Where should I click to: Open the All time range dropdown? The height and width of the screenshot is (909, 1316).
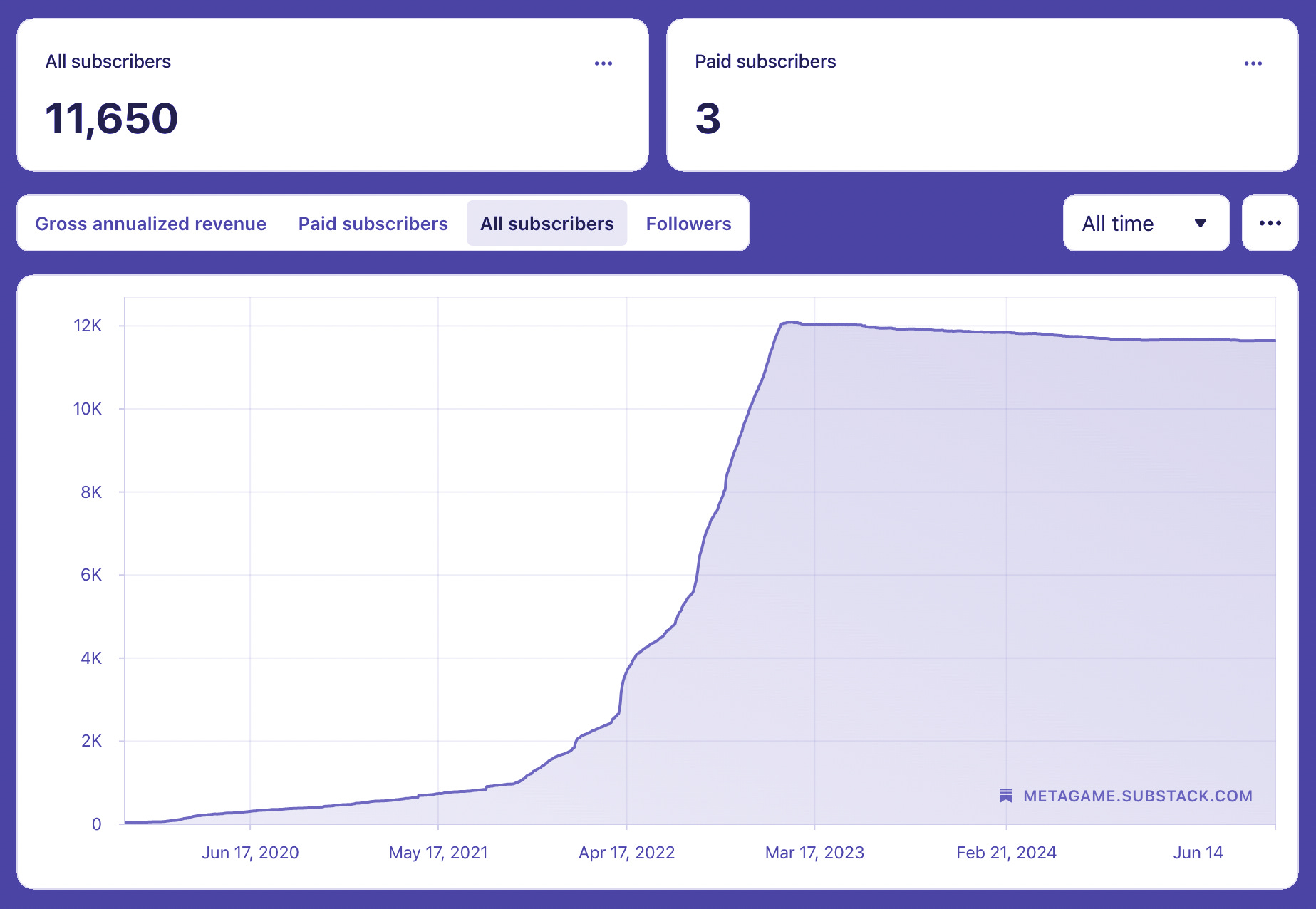(1146, 223)
